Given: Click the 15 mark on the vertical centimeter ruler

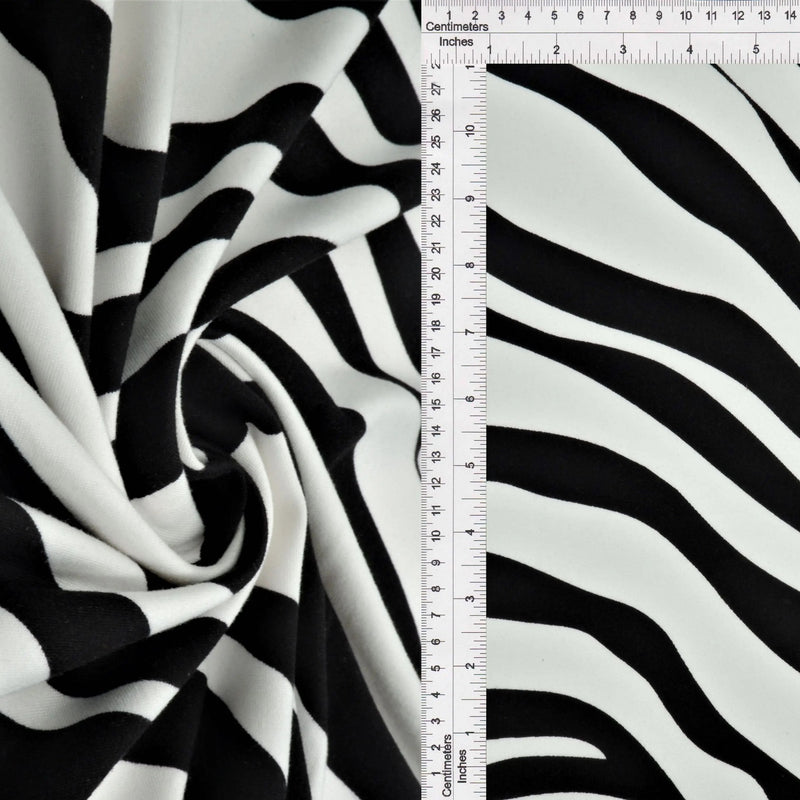Looking at the screenshot, I should (437, 405).
